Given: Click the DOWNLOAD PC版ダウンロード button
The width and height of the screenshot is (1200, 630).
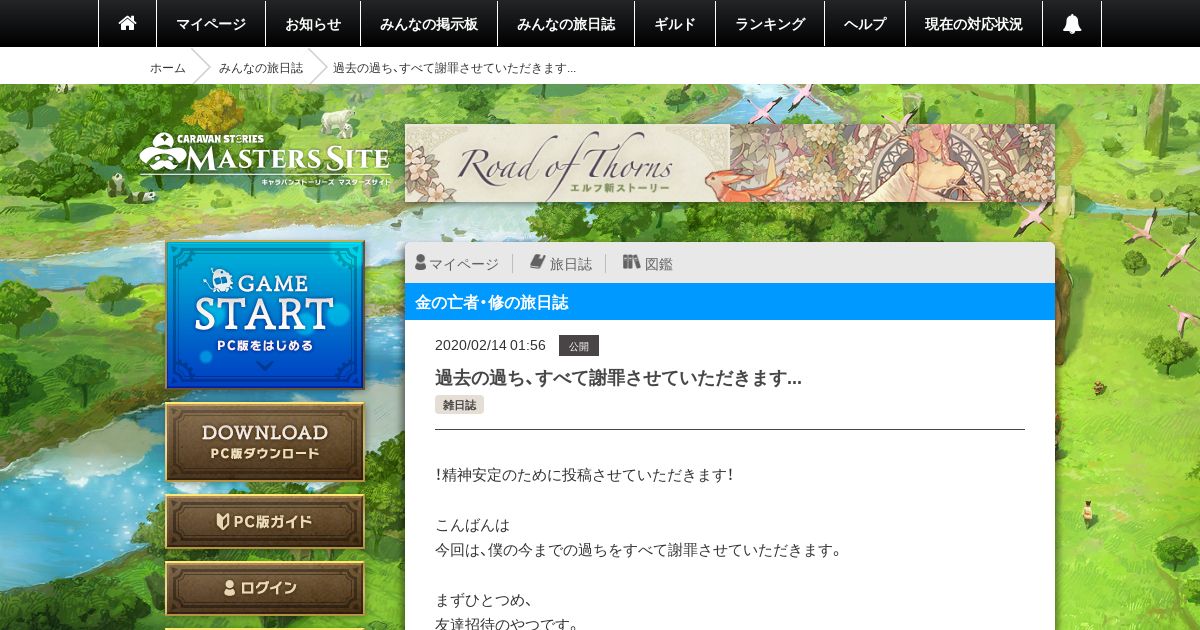Looking at the screenshot, I should coord(265,443).
